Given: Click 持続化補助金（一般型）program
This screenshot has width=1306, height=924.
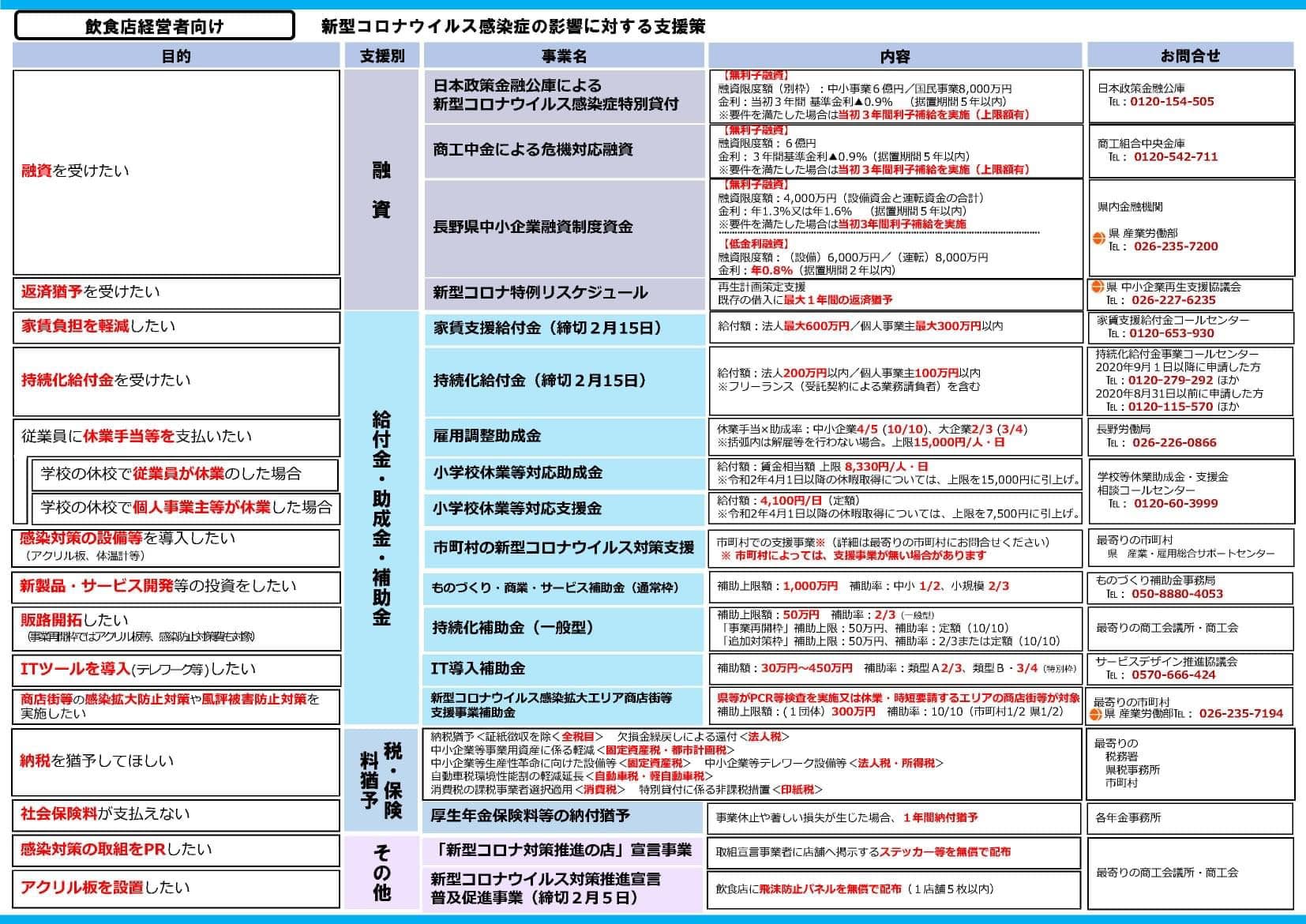Looking at the screenshot, I should coord(564,629).
